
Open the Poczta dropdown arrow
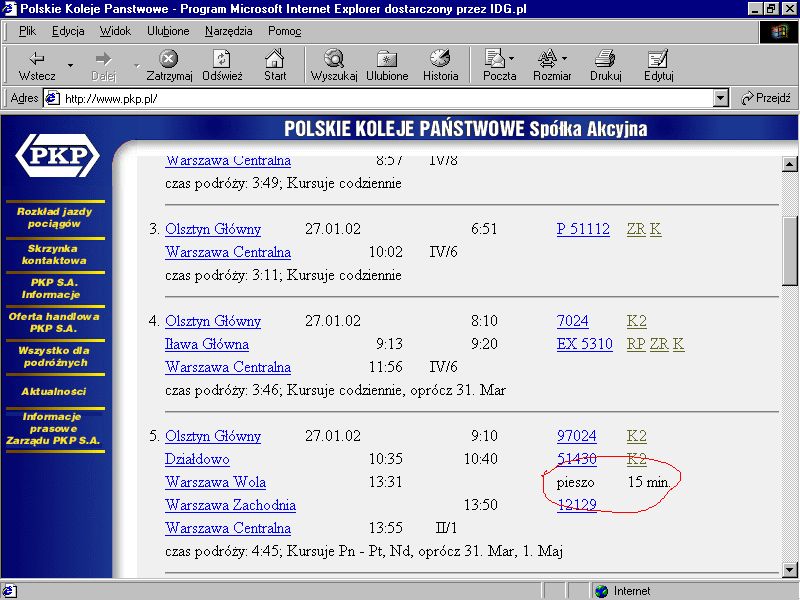511,58
